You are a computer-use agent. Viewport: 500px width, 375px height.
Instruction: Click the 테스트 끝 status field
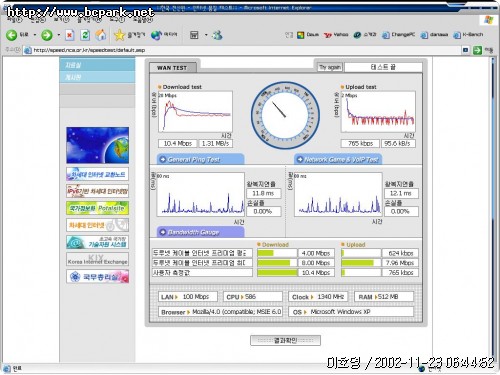(383, 67)
